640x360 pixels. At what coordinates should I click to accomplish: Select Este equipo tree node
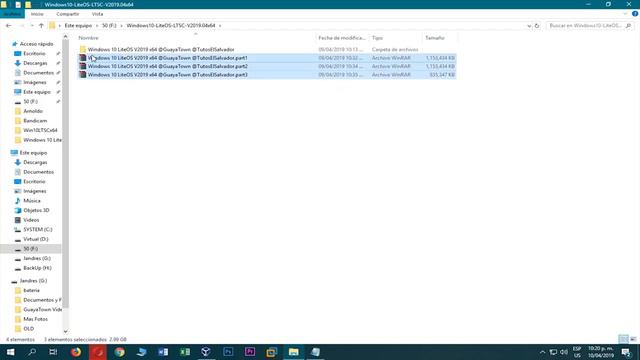click(33, 153)
